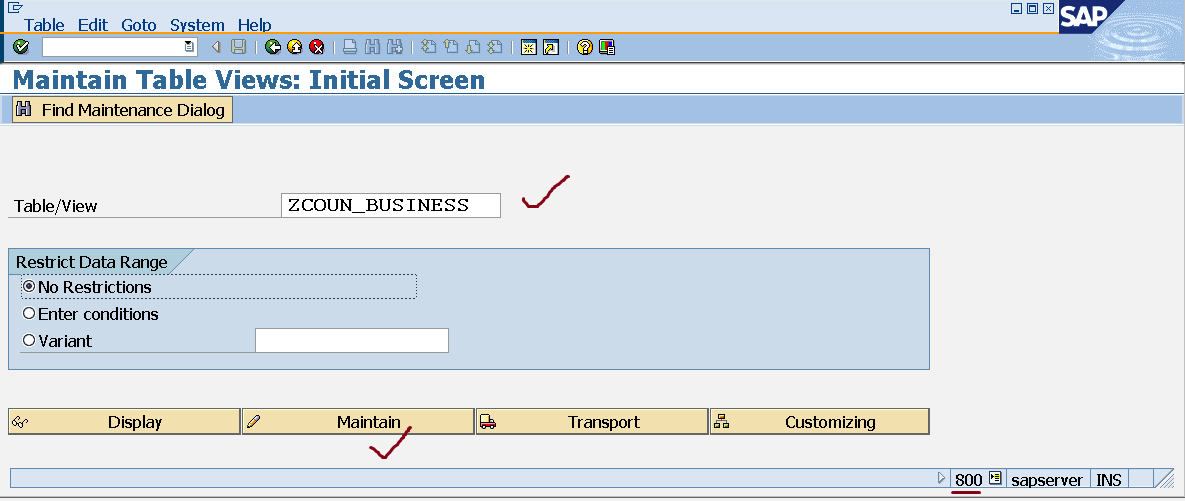Click the Variant input field
Screen dimensions: 1185x501
[352, 341]
